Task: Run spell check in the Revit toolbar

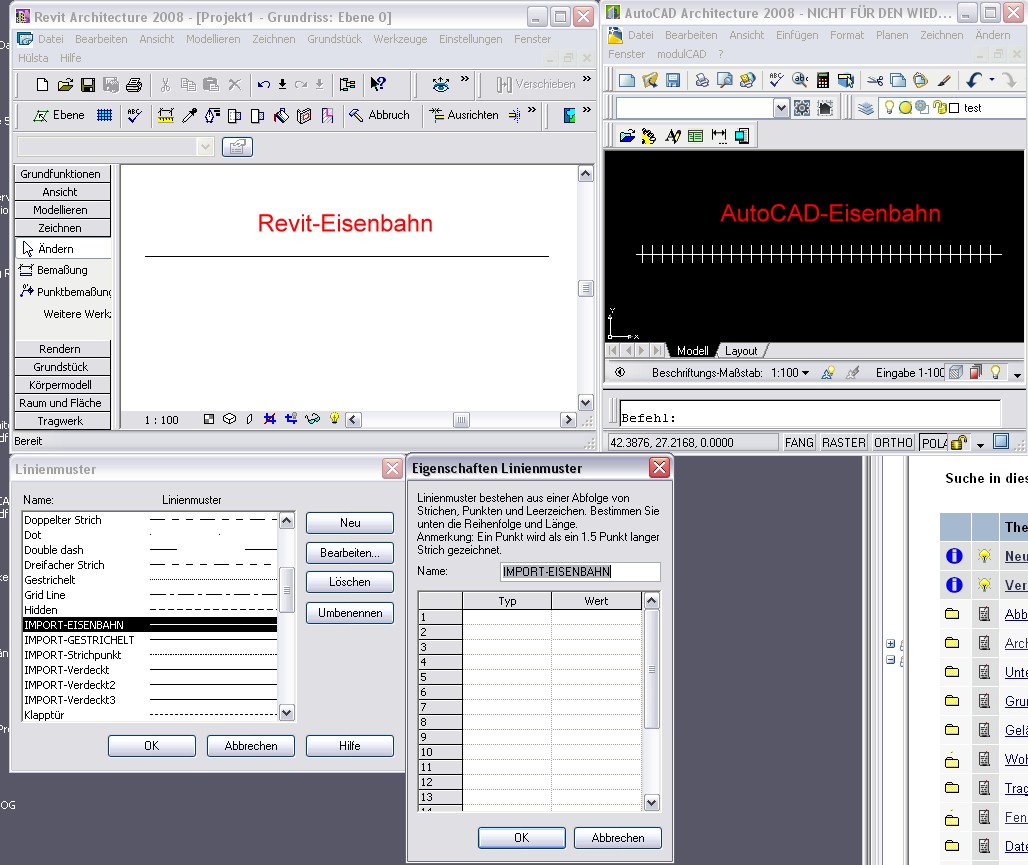Action: (134, 115)
